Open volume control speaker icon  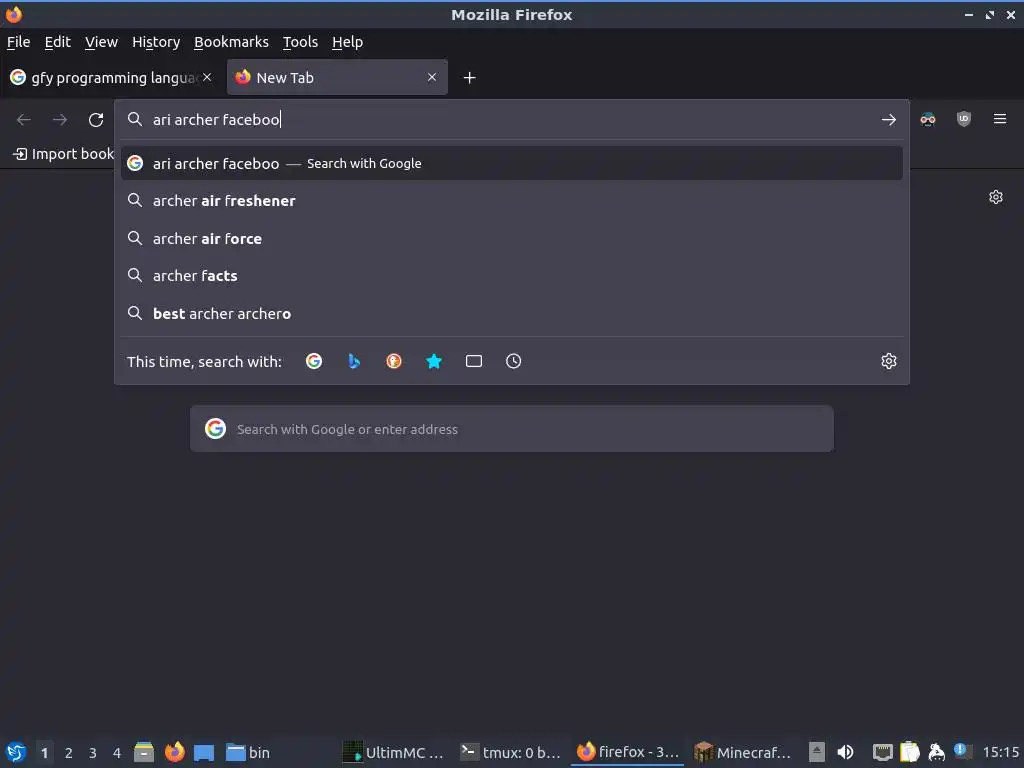coord(845,752)
